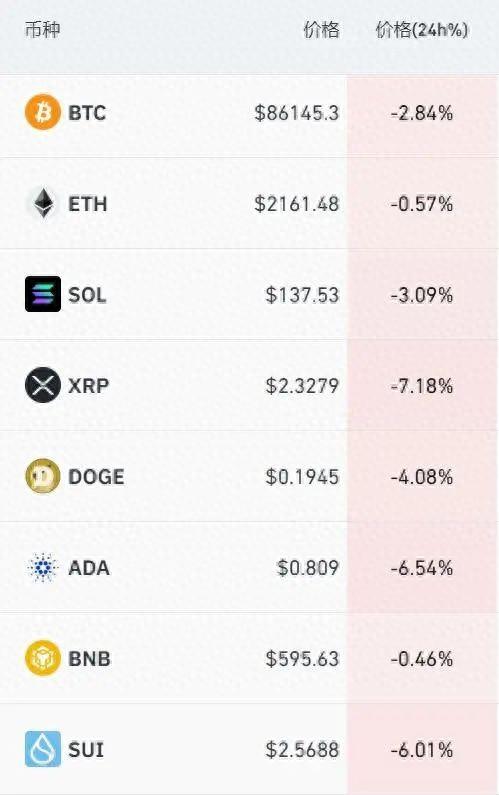
Task: Click ADA's -6.54% change value
Action: 422,568
